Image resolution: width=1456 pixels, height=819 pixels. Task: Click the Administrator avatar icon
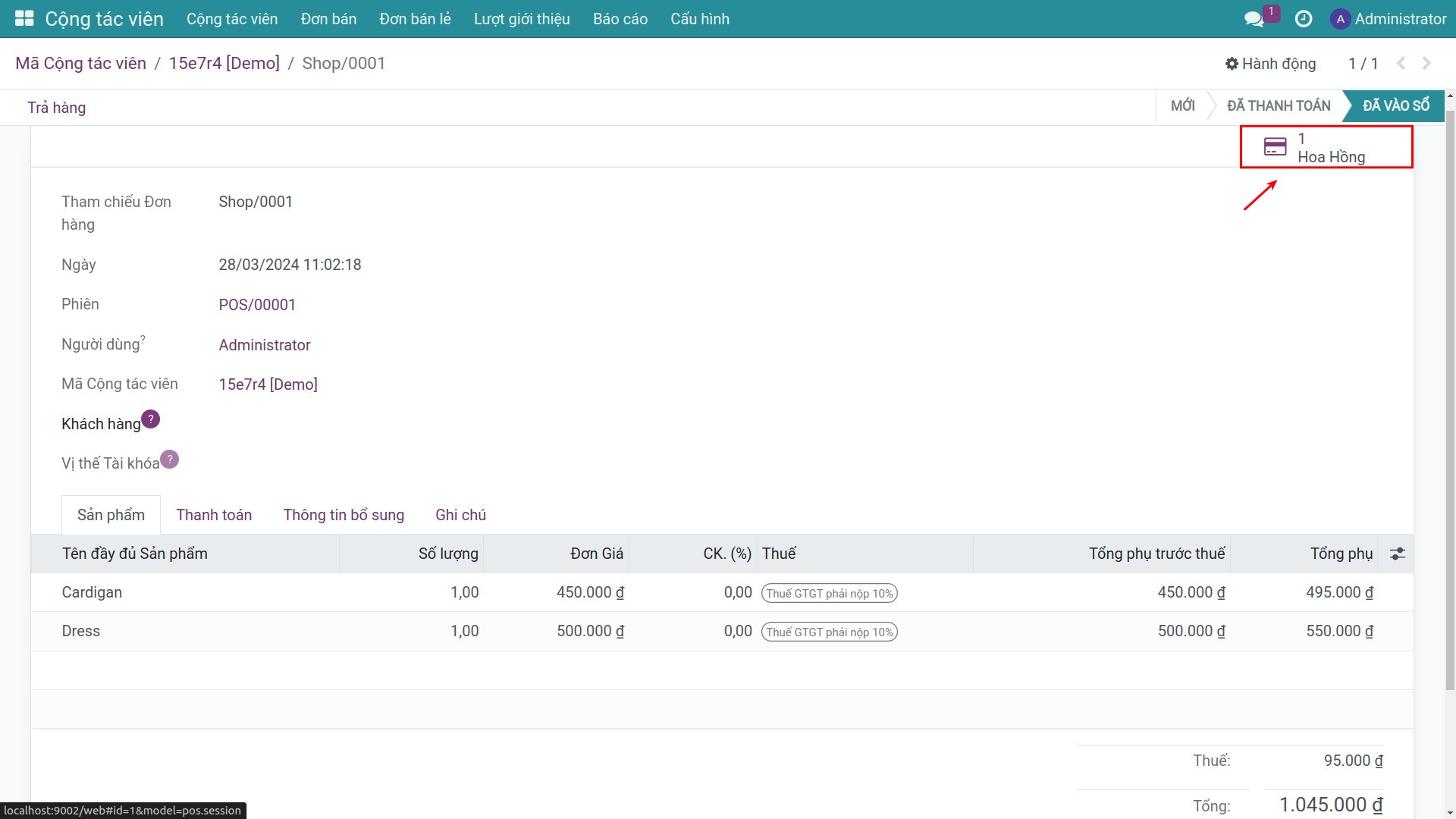coord(1340,19)
